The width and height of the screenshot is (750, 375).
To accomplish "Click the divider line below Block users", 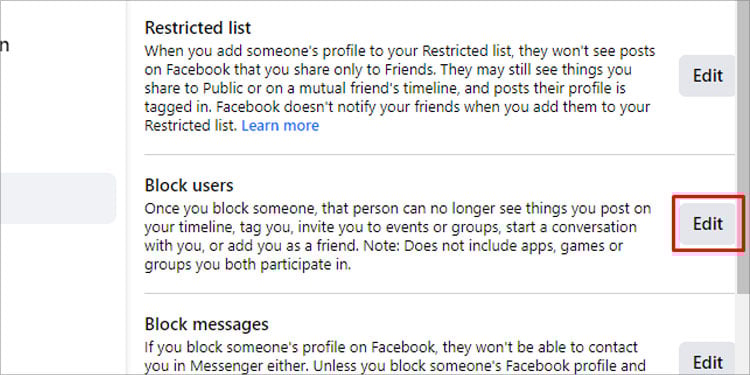I will 440,293.
